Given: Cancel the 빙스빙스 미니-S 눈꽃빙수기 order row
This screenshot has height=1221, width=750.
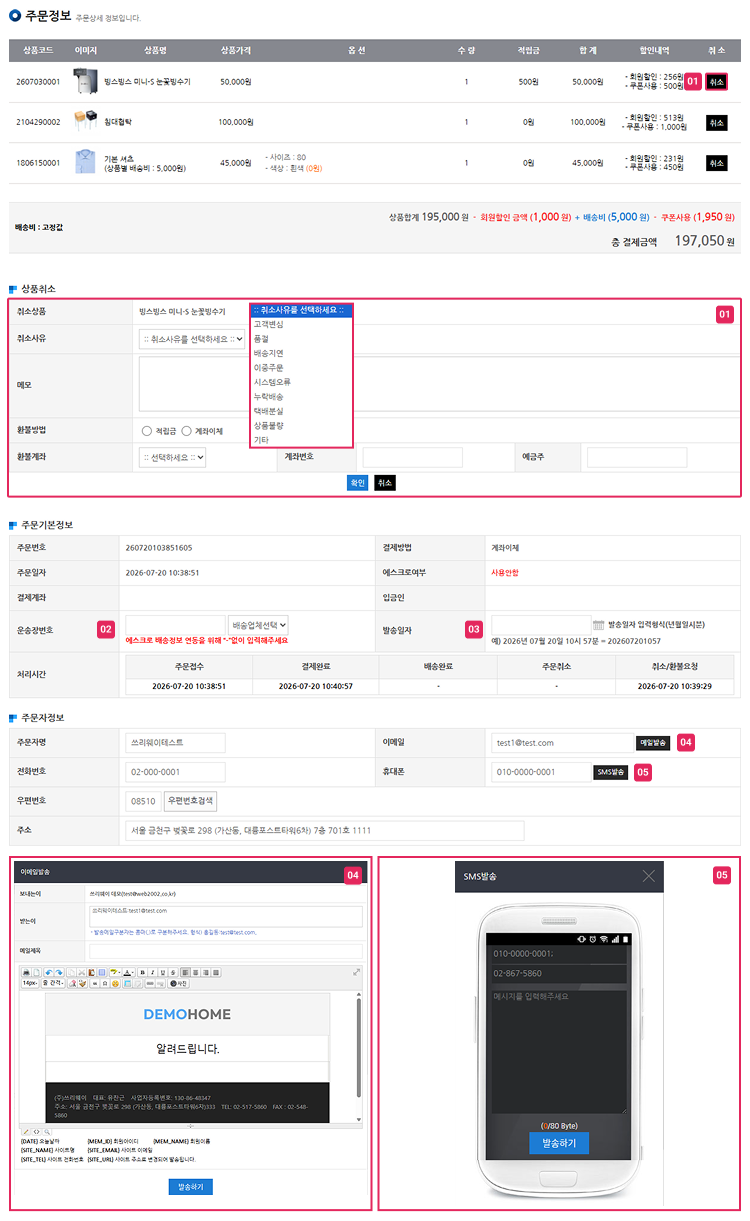Looking at the screenshot, I should 716,82.
